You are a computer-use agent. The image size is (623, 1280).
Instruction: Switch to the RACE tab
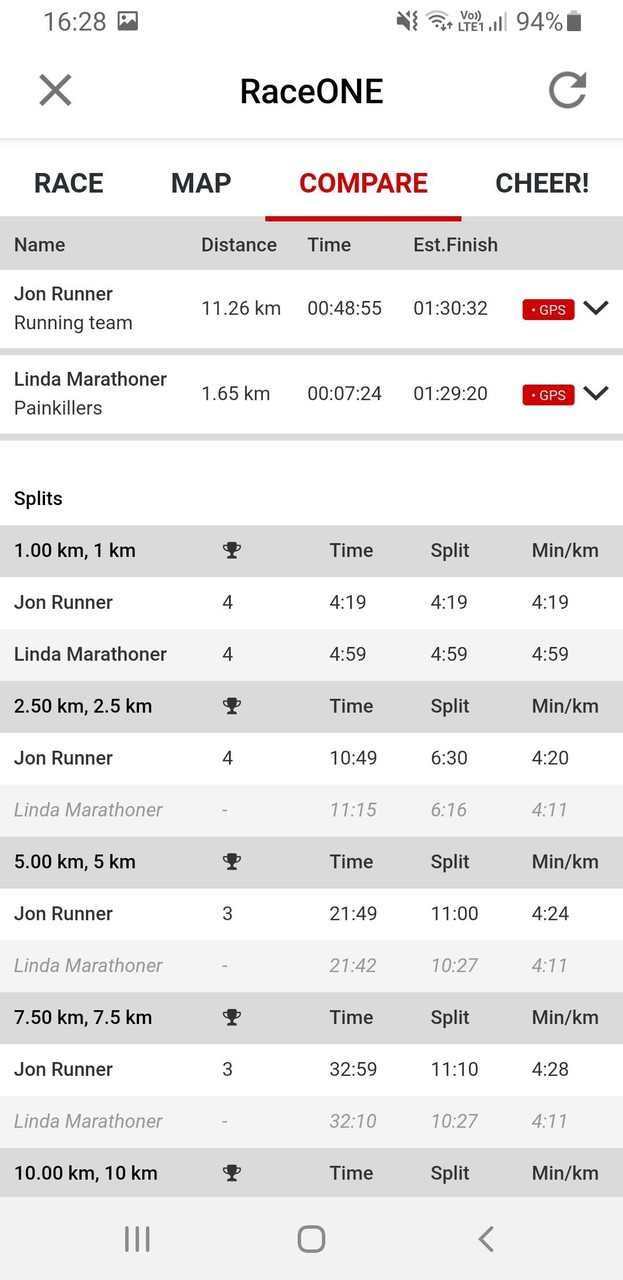(69, 183)
